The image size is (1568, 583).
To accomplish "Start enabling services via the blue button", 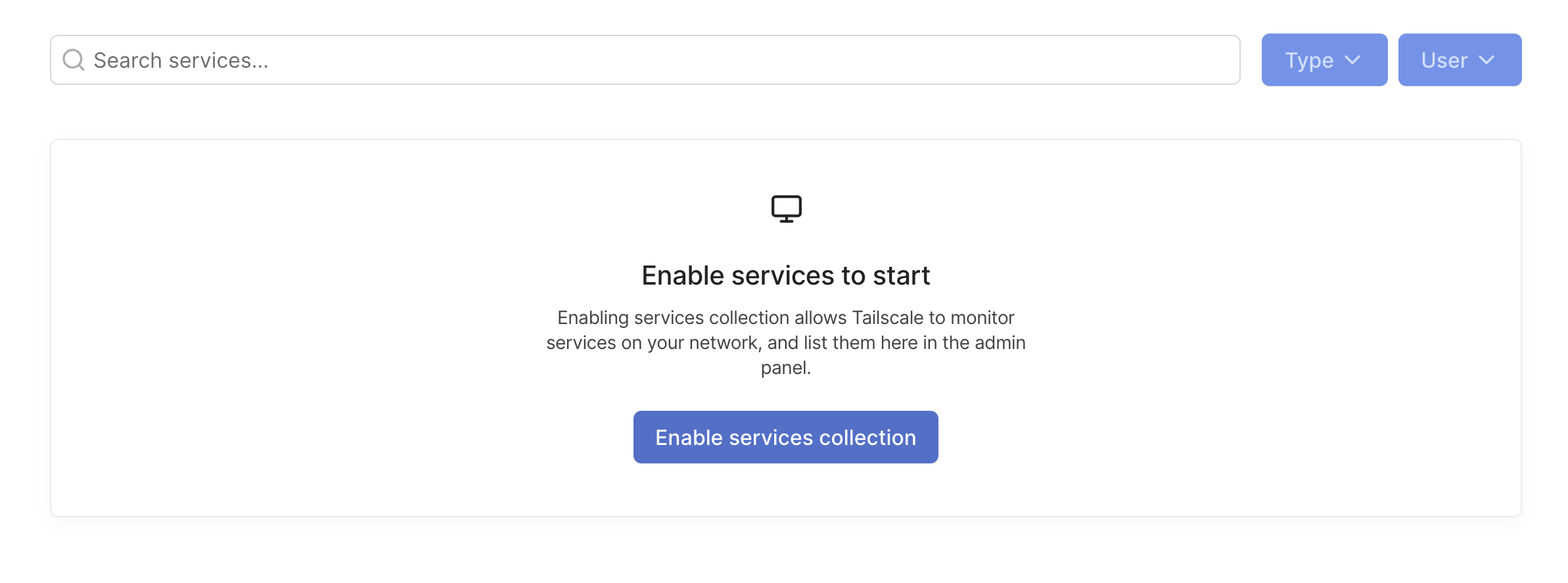I will (x=785, y=437).
